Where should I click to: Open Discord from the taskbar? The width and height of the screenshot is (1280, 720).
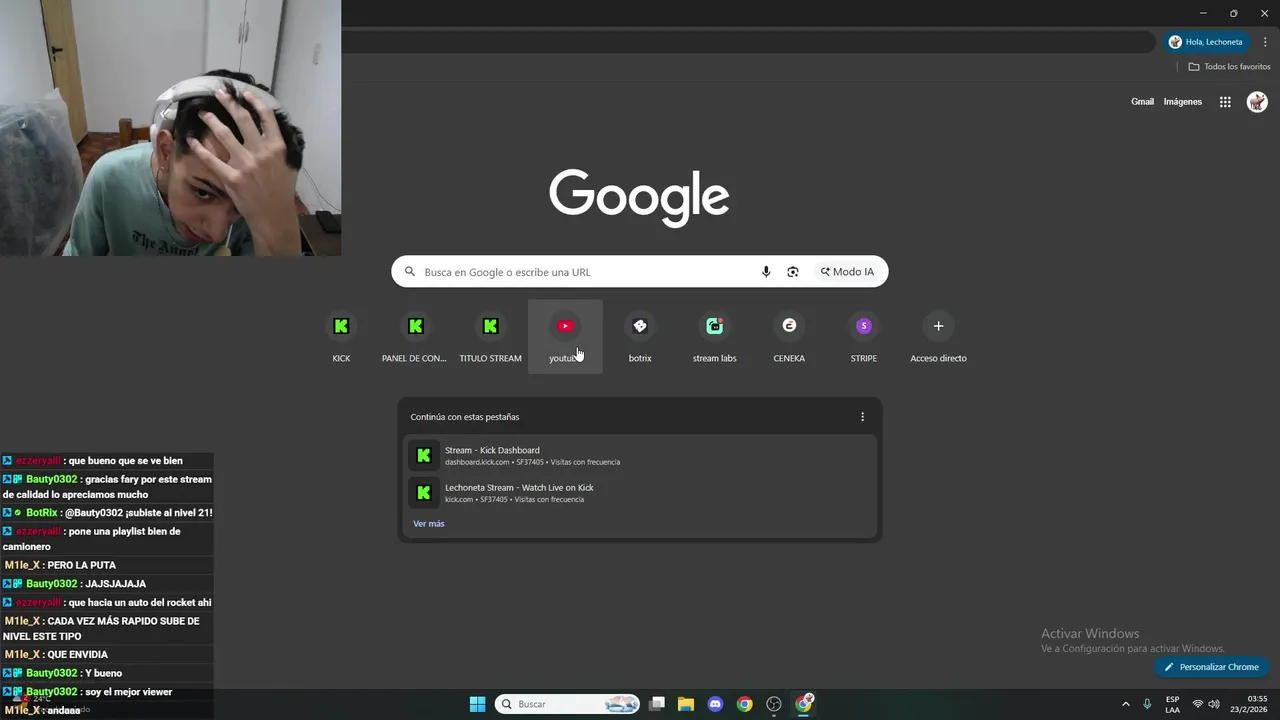715,704
